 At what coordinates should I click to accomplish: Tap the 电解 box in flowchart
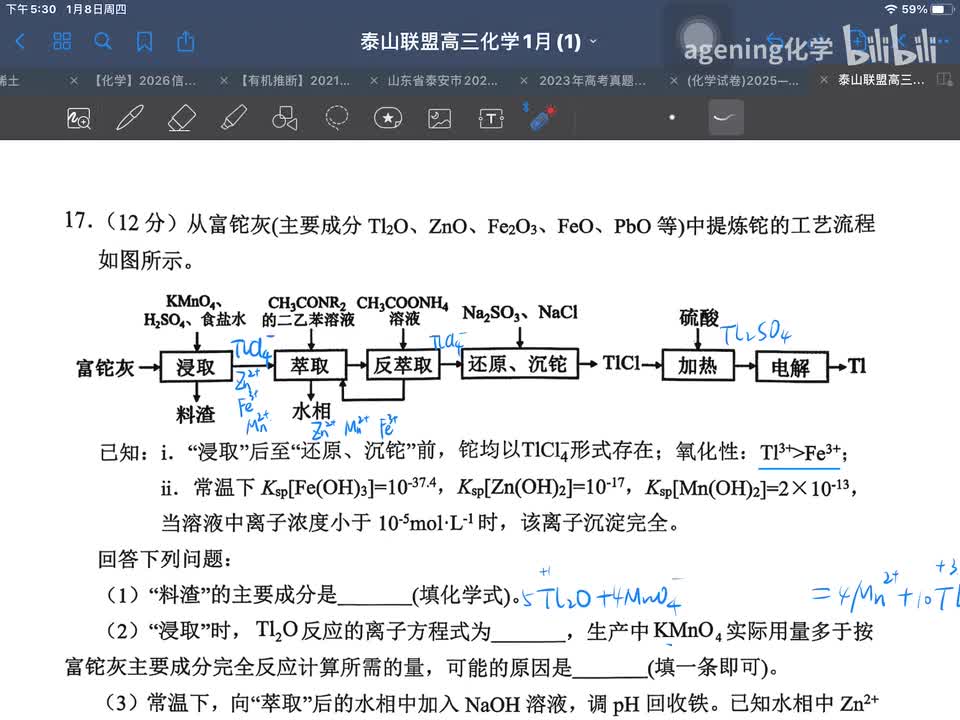click(x=792, y=367)
